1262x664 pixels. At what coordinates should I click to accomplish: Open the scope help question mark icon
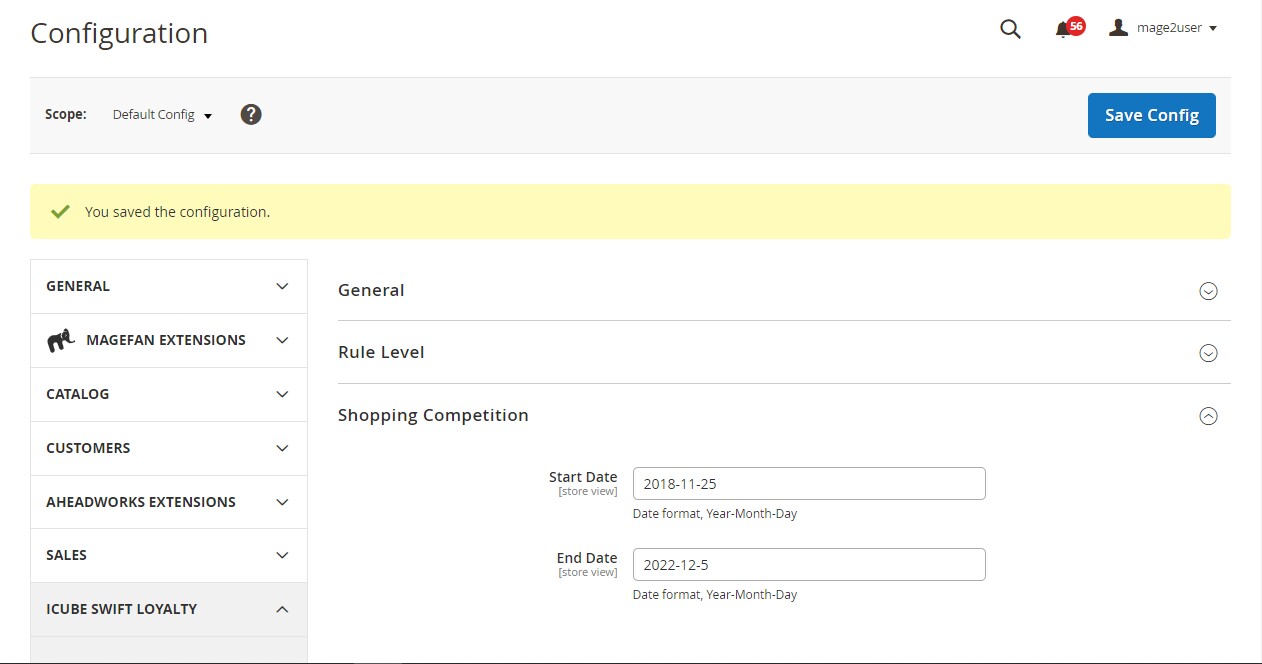[251, 114]
